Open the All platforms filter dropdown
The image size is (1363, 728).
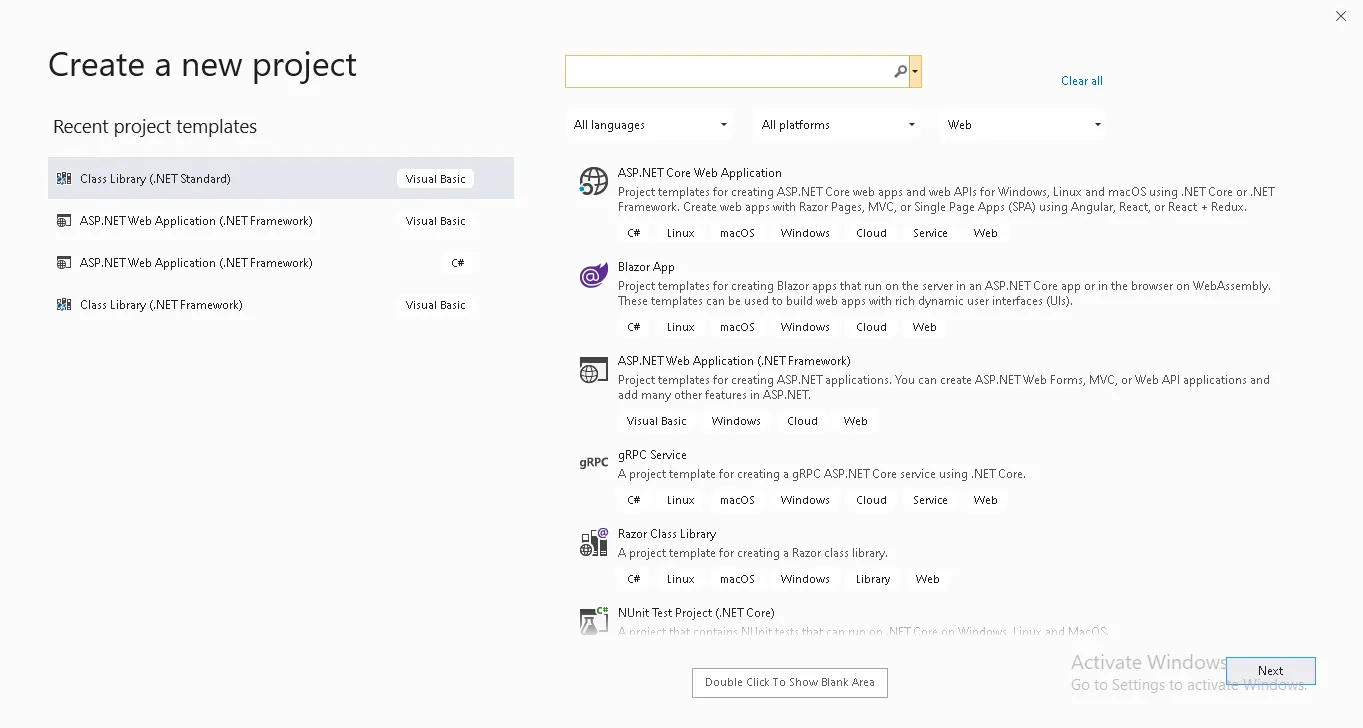click(x=838, y=125)
